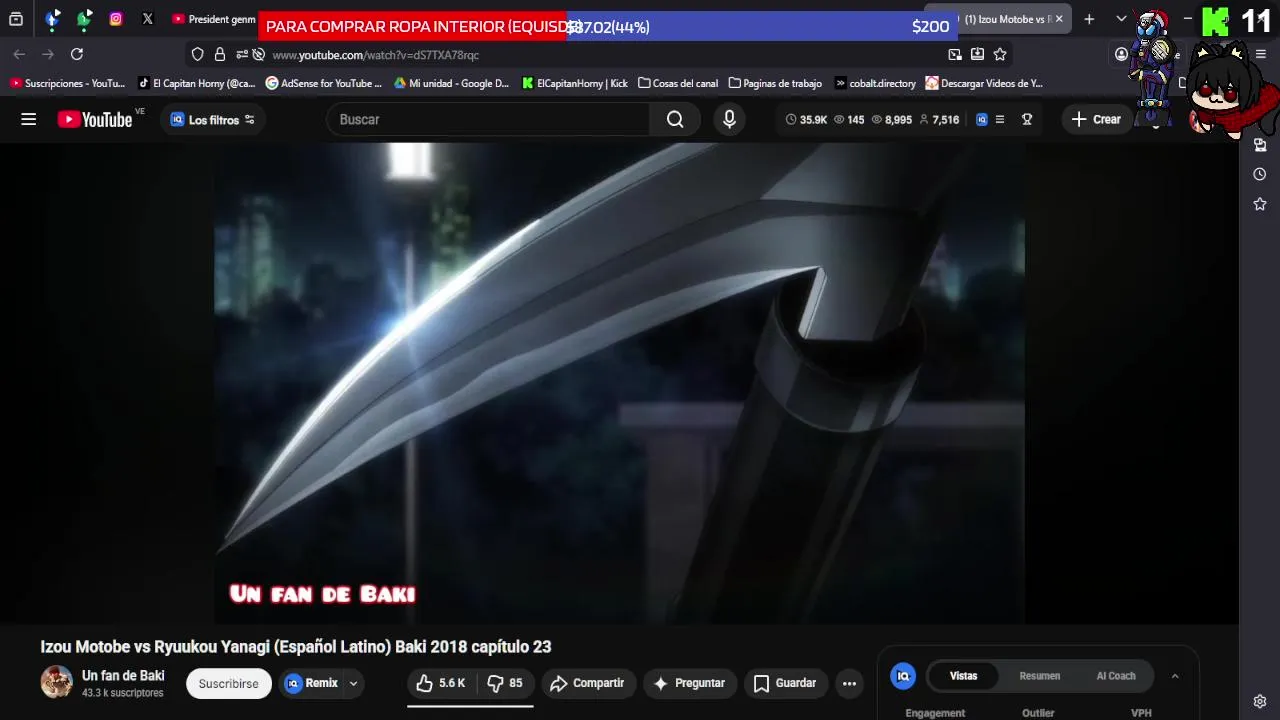Open the vidIQ stats list menu icon

tap(999, 119)
